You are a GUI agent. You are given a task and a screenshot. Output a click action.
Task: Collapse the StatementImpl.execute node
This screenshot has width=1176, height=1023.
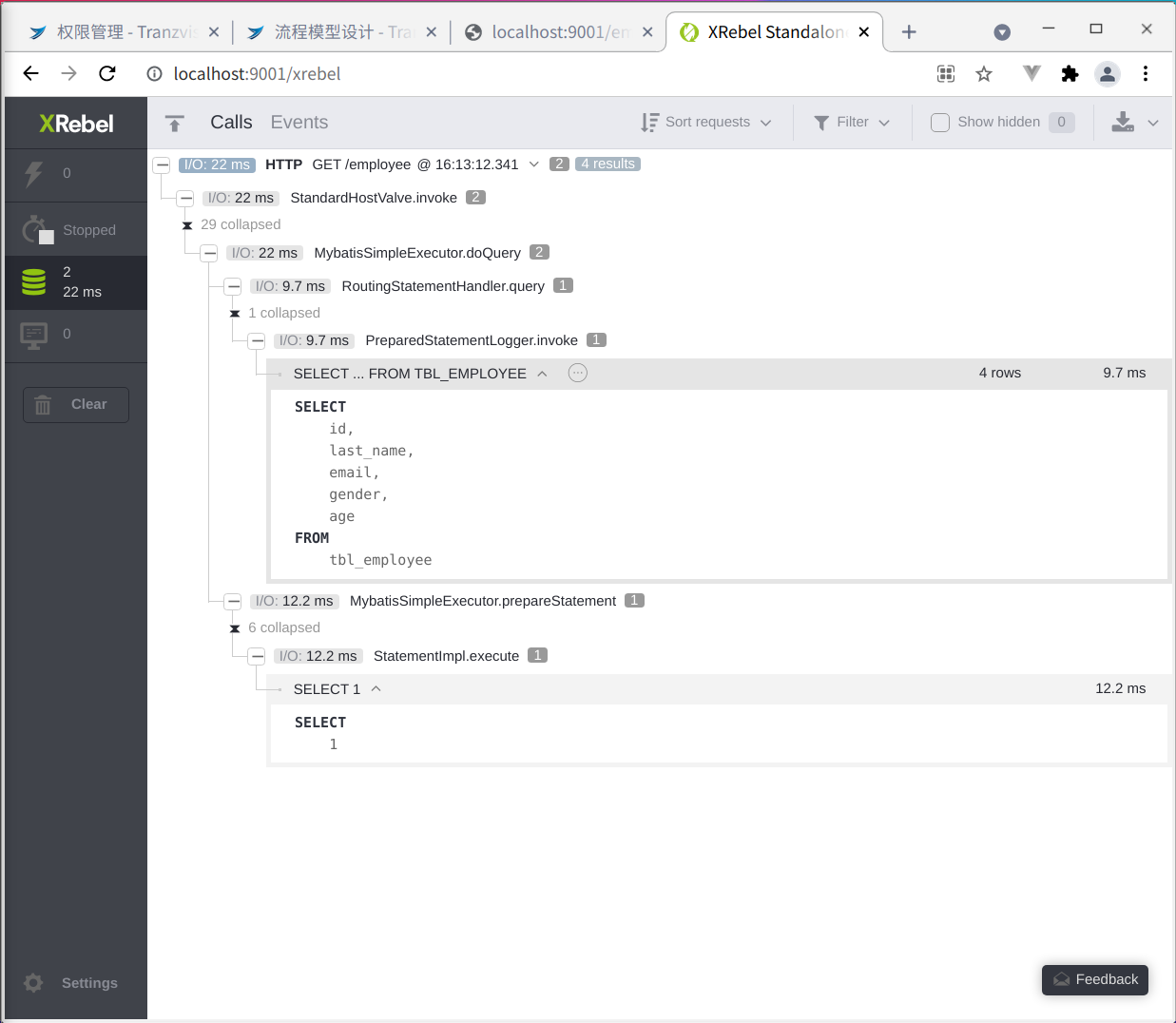(x=258, y=656)
